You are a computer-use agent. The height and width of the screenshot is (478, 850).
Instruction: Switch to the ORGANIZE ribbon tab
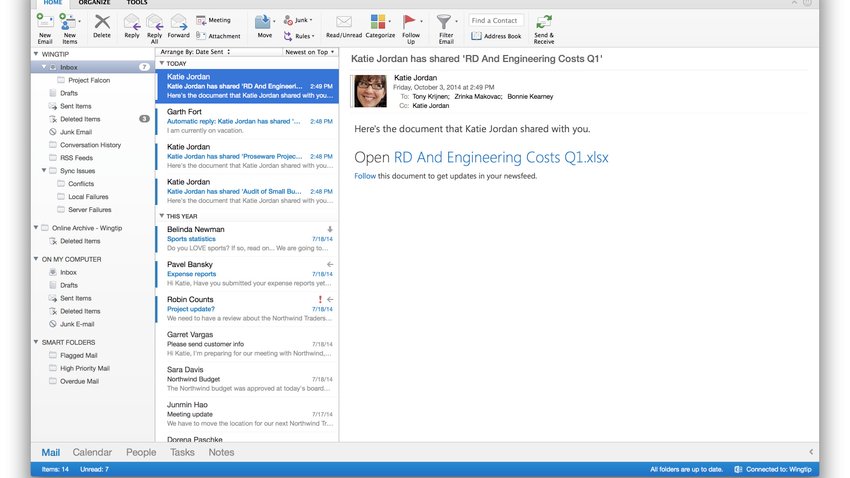(x=94, y=3)
